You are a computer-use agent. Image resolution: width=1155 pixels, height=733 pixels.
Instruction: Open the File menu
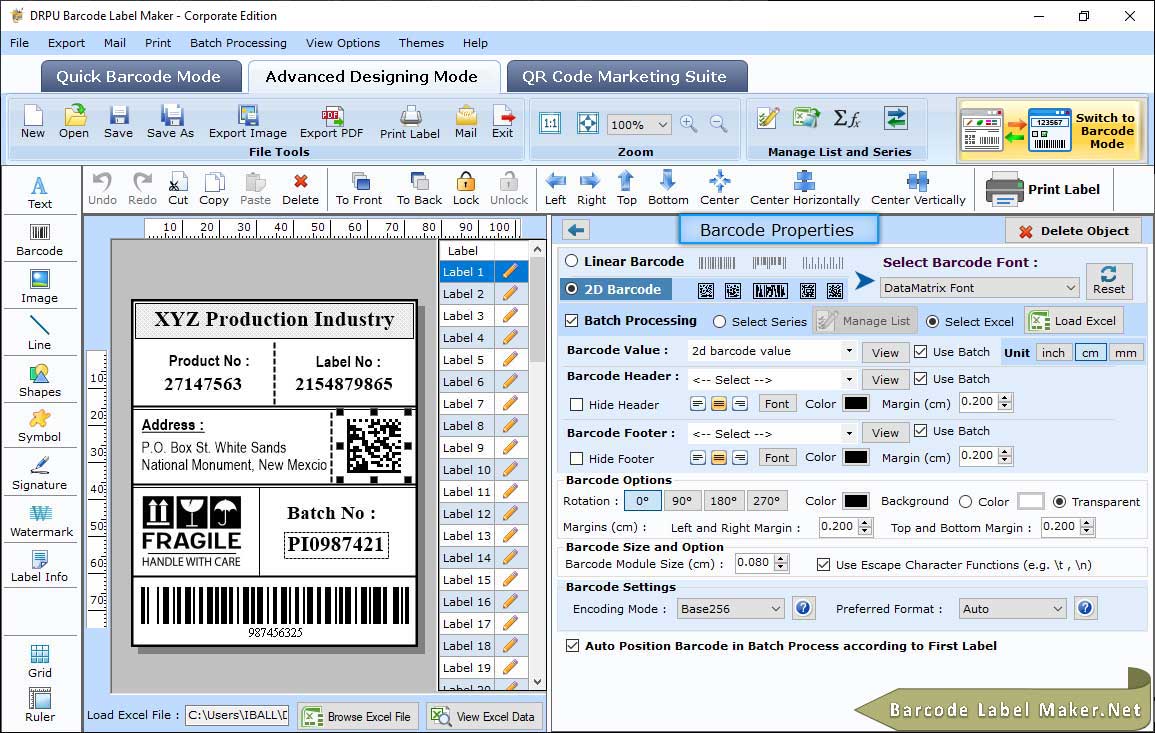19,43
